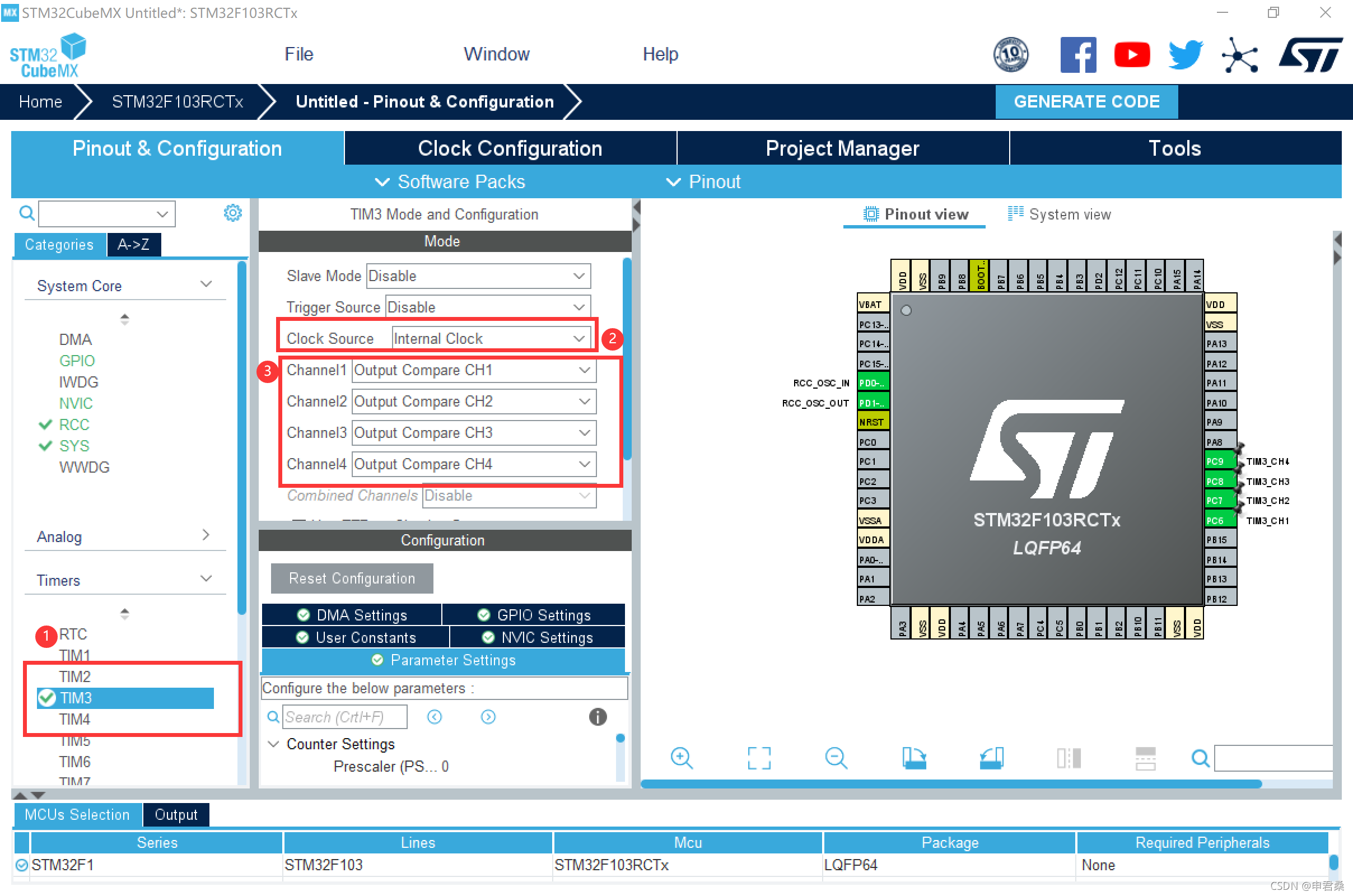Switch to Tools tab

[1175, 148]
